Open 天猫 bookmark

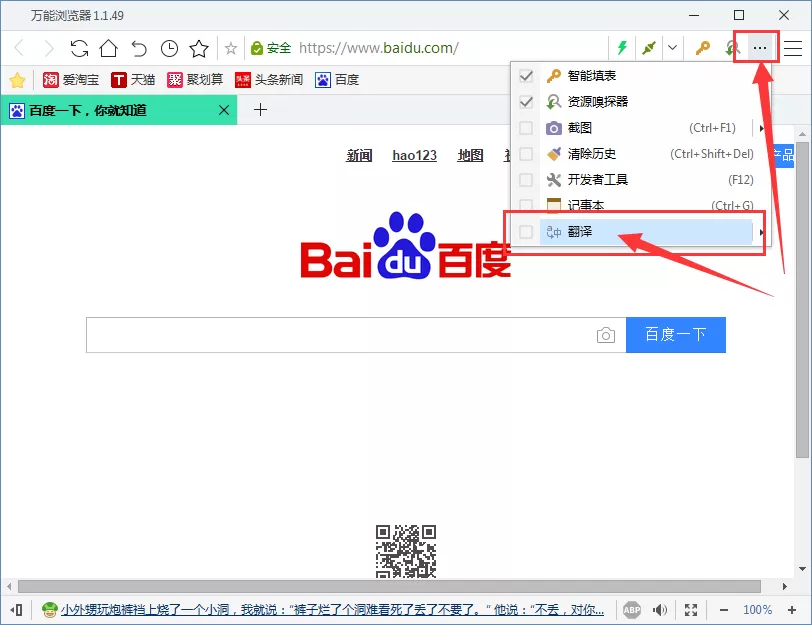133,80
